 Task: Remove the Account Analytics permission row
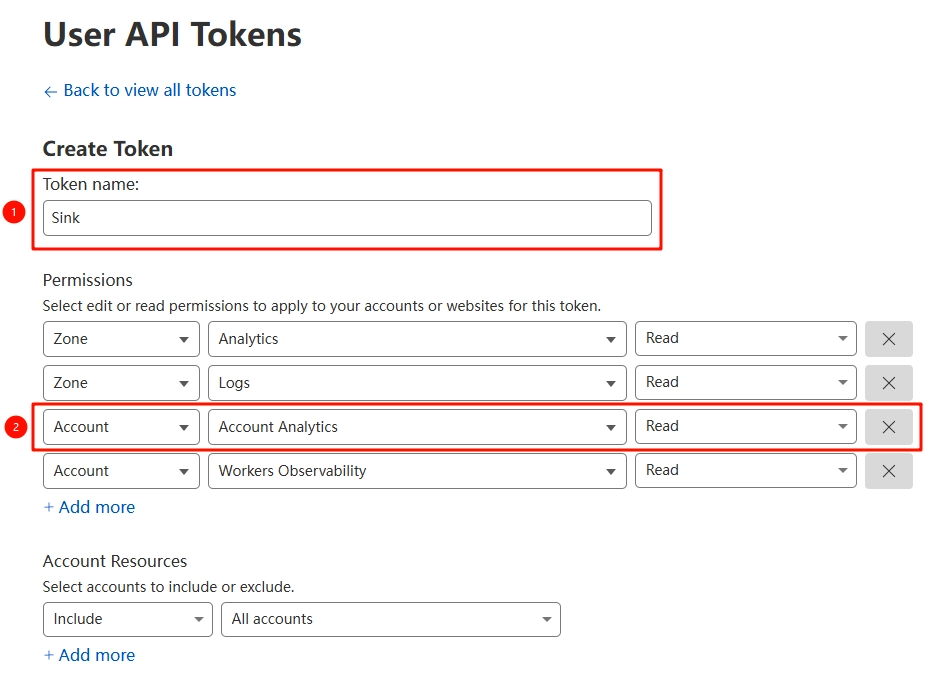(888, 426)
